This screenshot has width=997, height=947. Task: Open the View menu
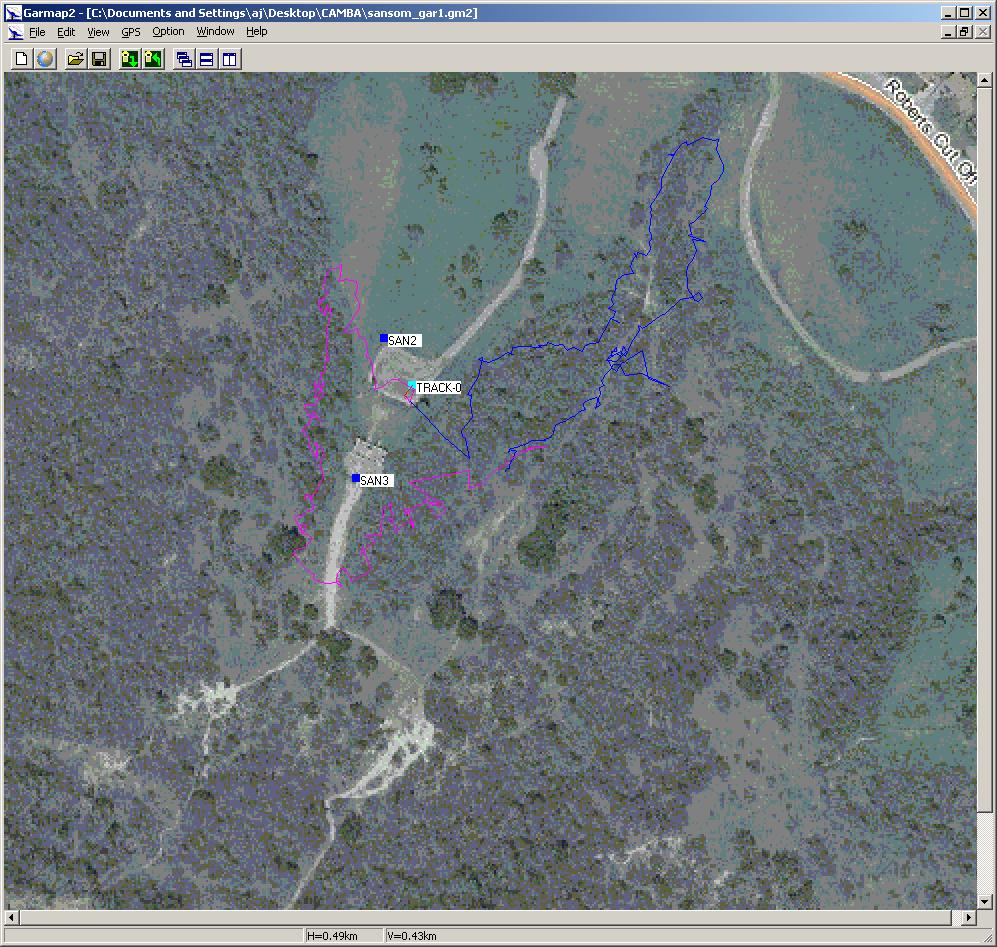tap(98, 32)
